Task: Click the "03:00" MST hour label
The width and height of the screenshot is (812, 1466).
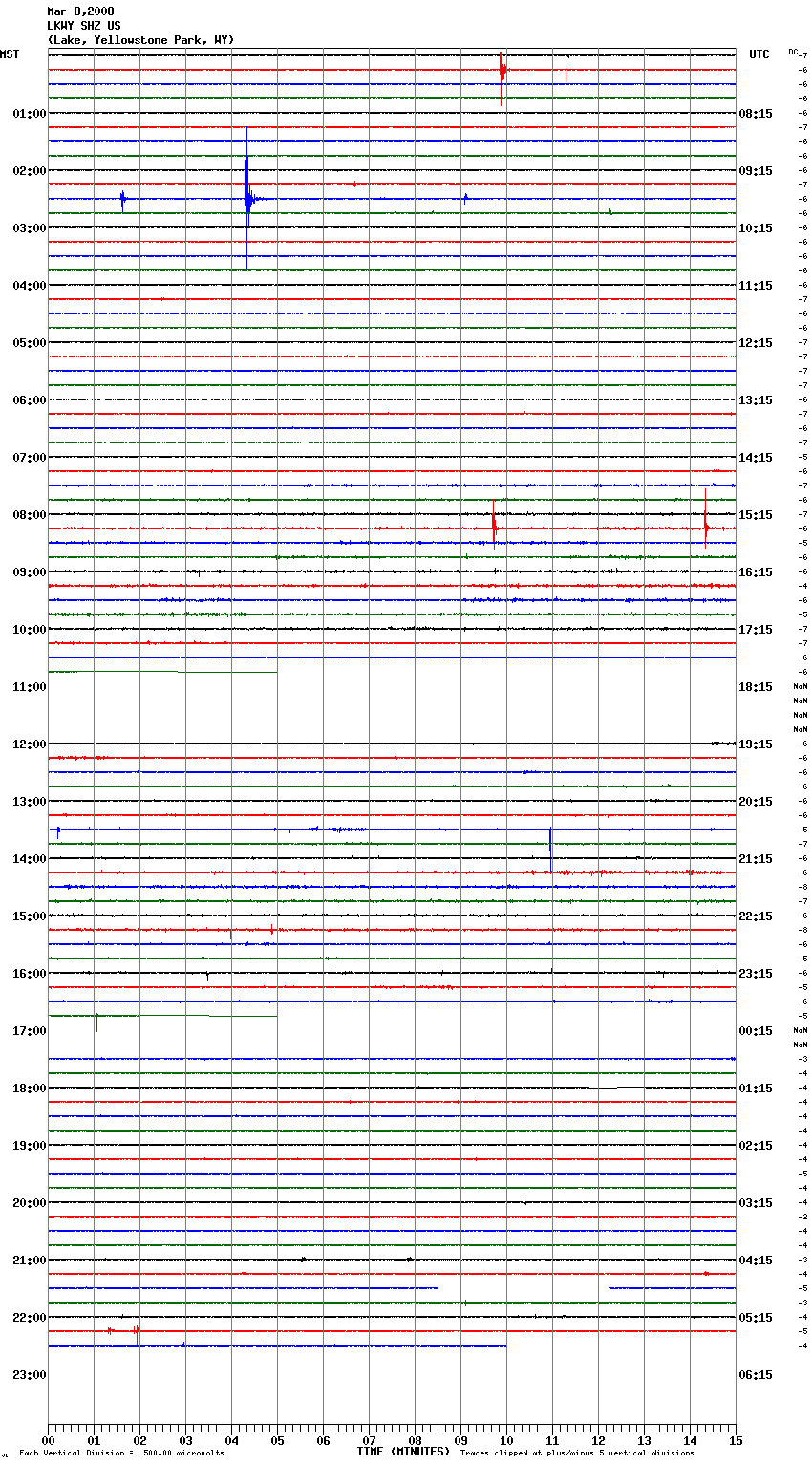Action: click(30, 228)
